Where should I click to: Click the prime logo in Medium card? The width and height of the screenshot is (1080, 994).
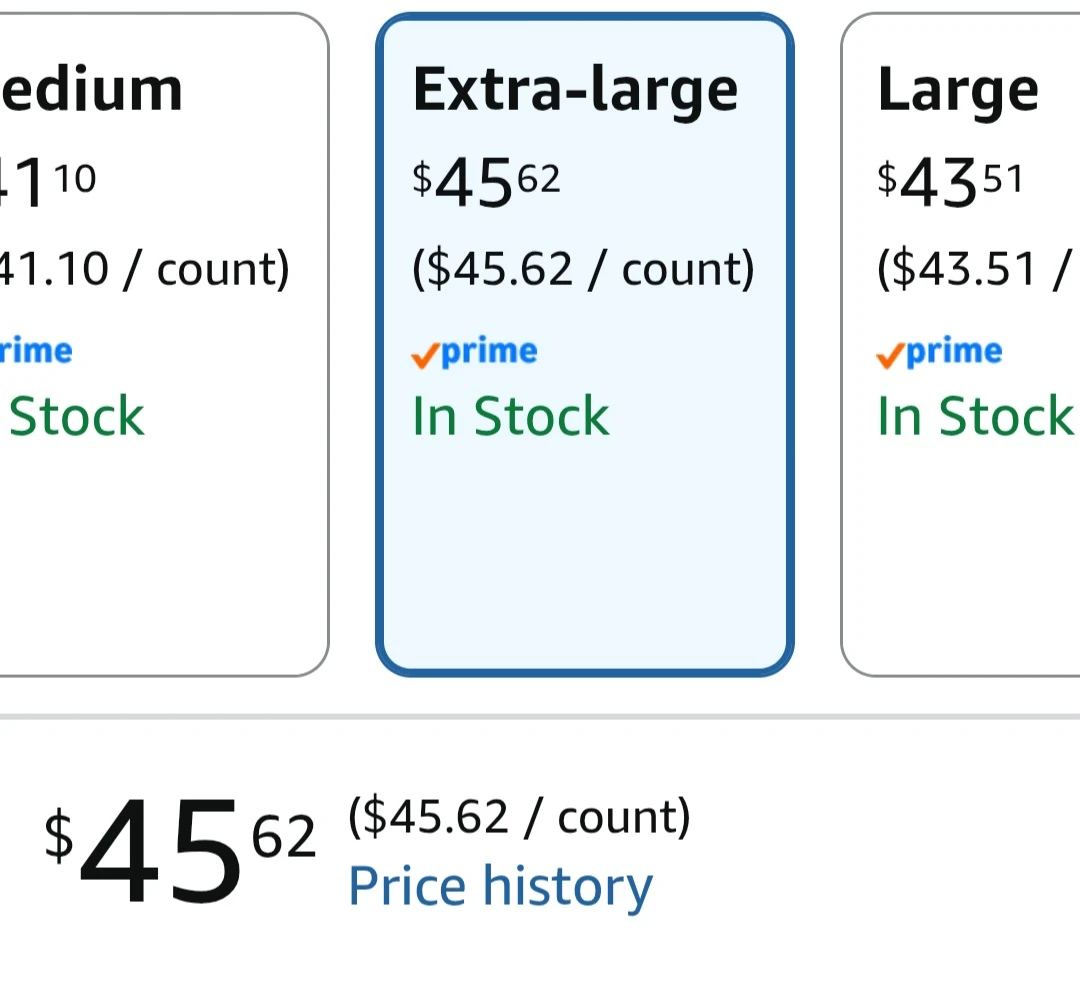click(x=36, y=352)
